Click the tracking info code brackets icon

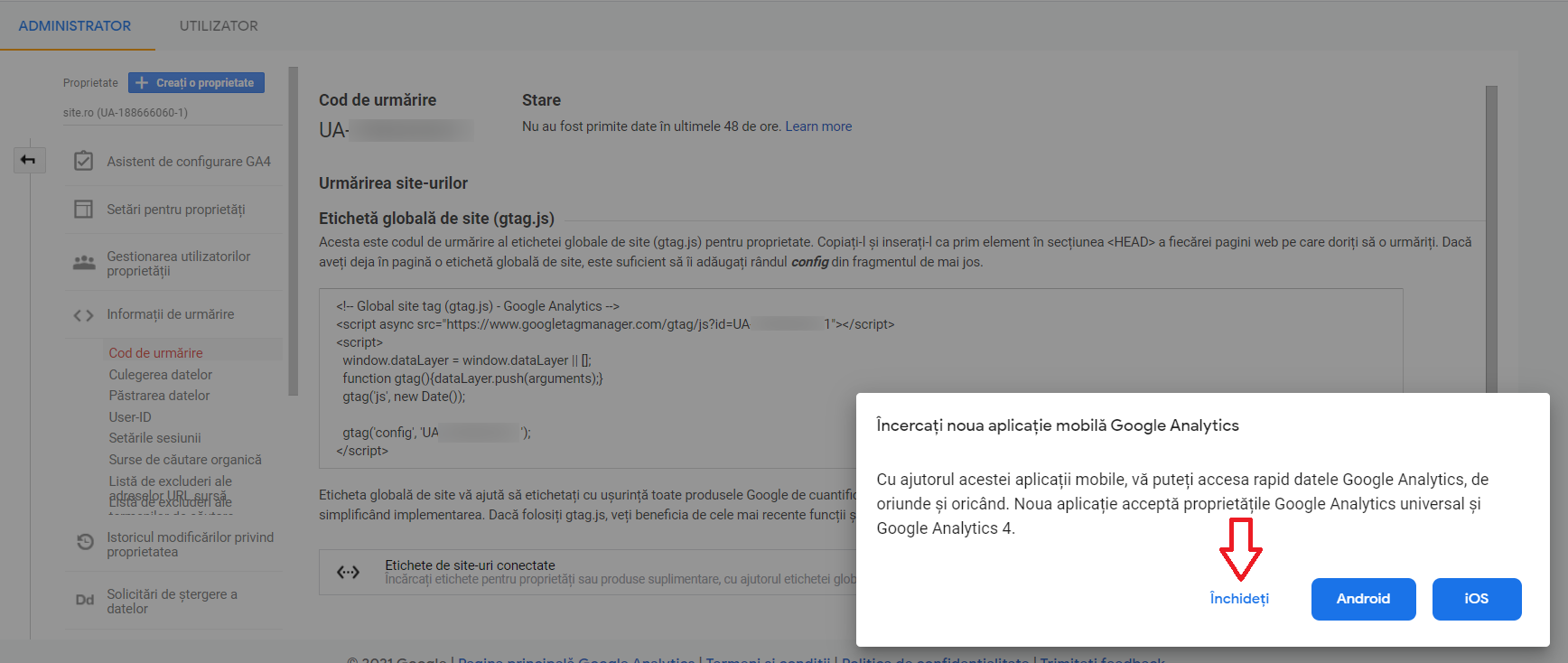(83, 315)
